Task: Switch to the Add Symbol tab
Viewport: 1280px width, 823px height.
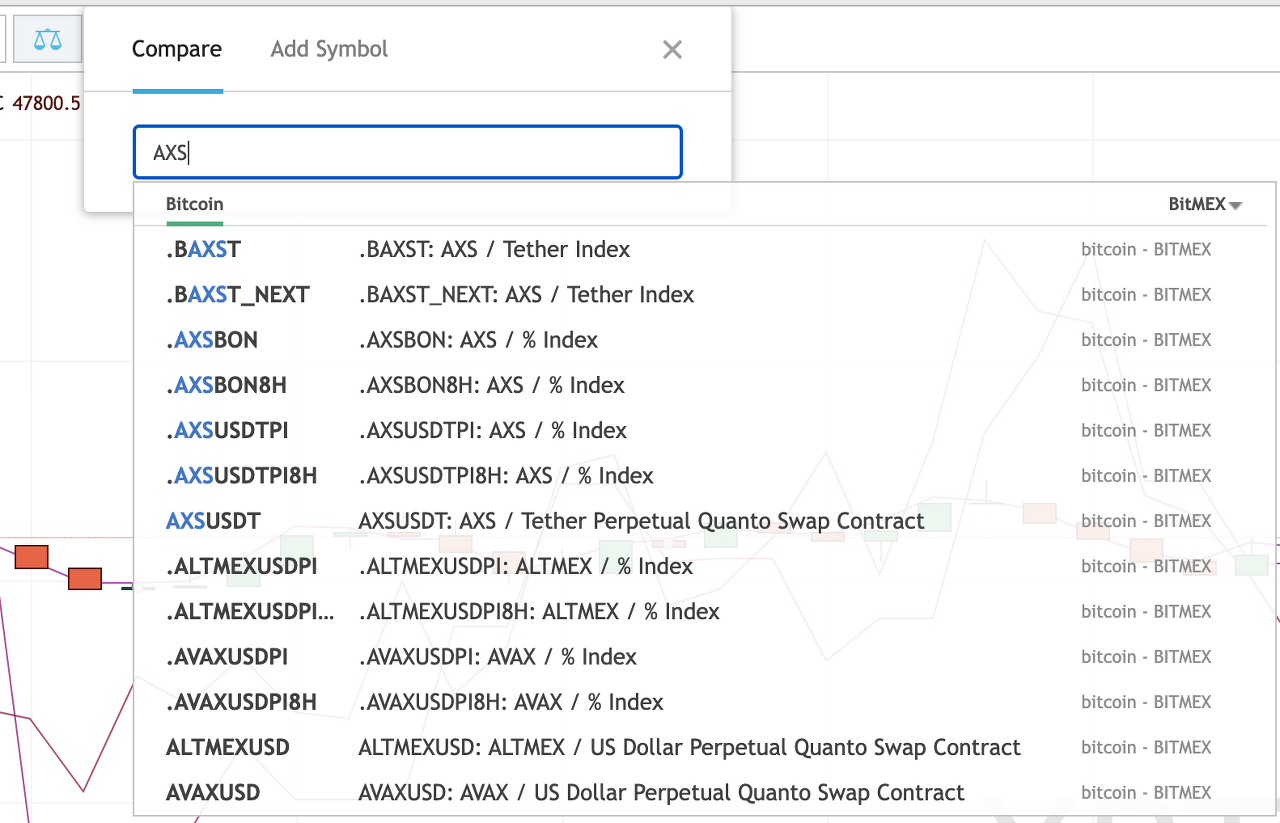Action: point(329,49)
